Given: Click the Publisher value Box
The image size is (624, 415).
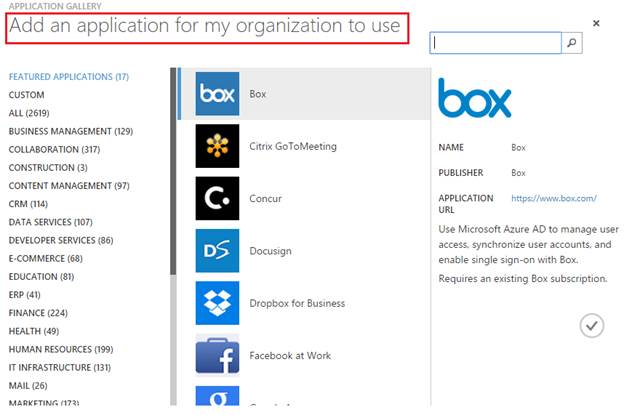Looking at the screenshot, I should coord(518,173).
